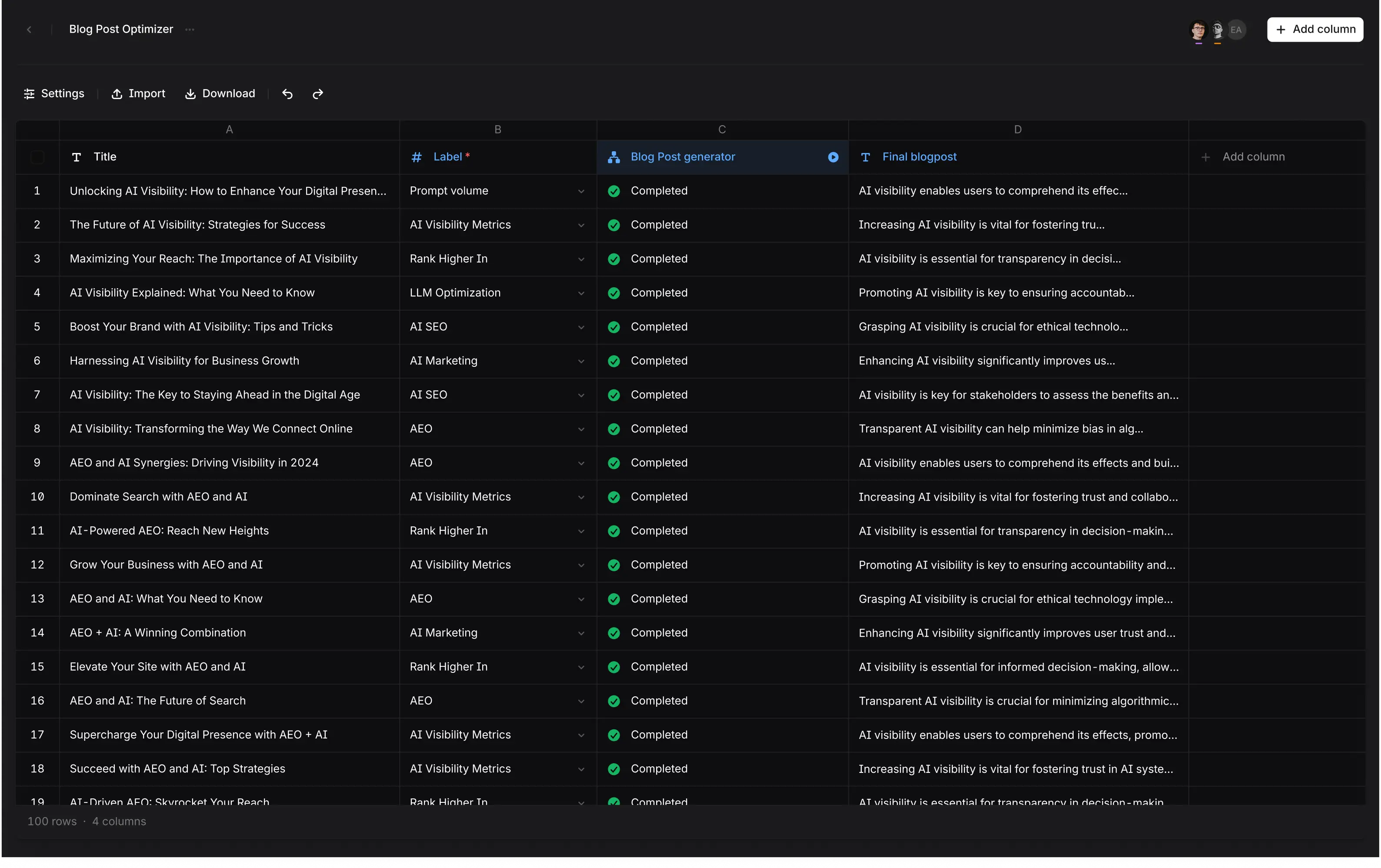
Task: Click blogpost cell 'Grasping AI visibility is crucial for ethical technolo...'
Action: pos(1018,327)
